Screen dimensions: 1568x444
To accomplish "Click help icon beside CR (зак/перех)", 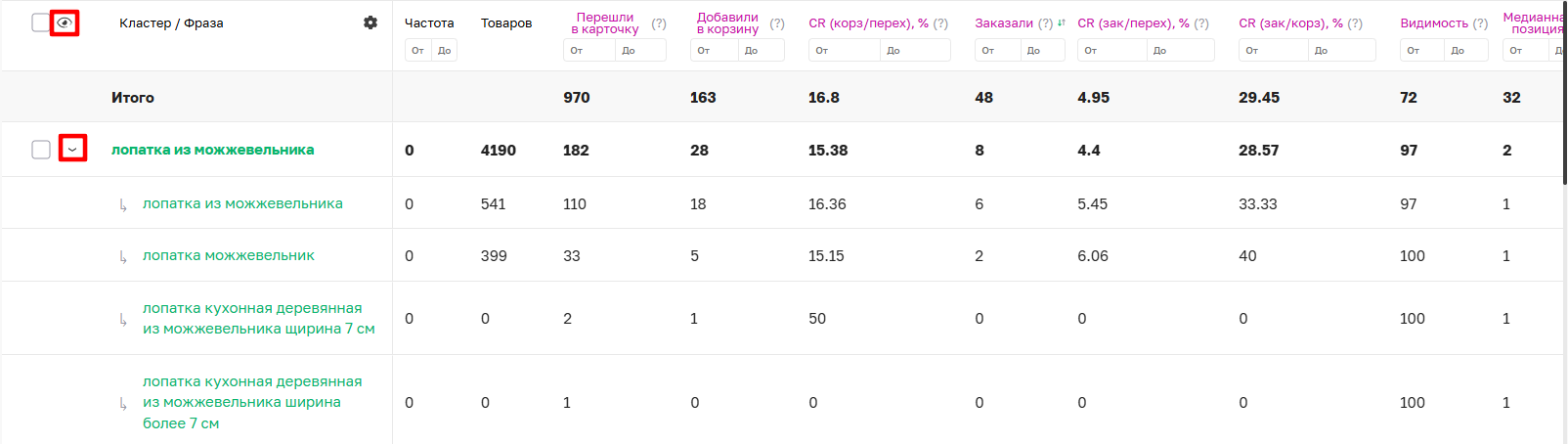I will 1201,23.
